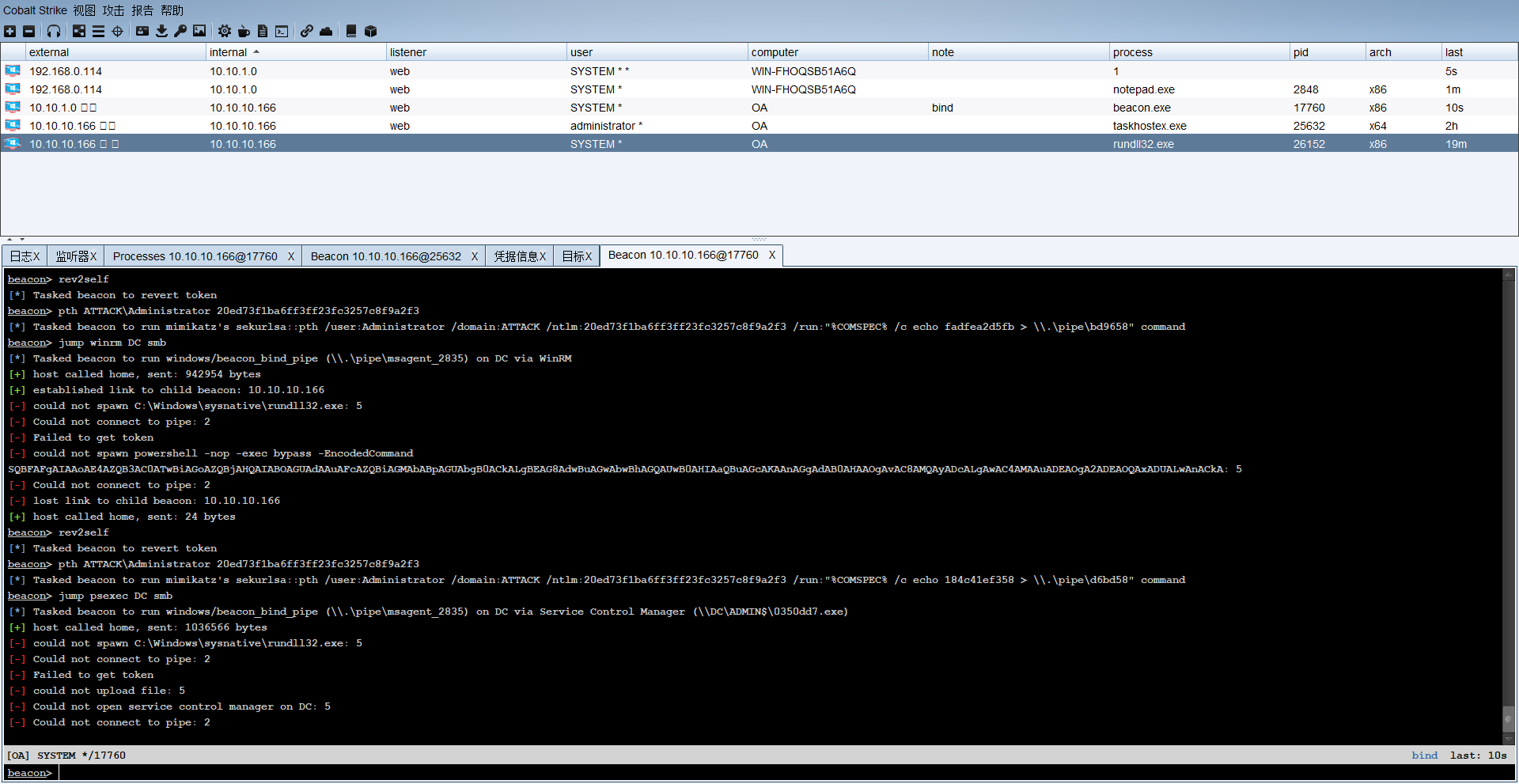Open credentials via the ID card icon
The image size is (1519, 784).
[x=142, y=31]
